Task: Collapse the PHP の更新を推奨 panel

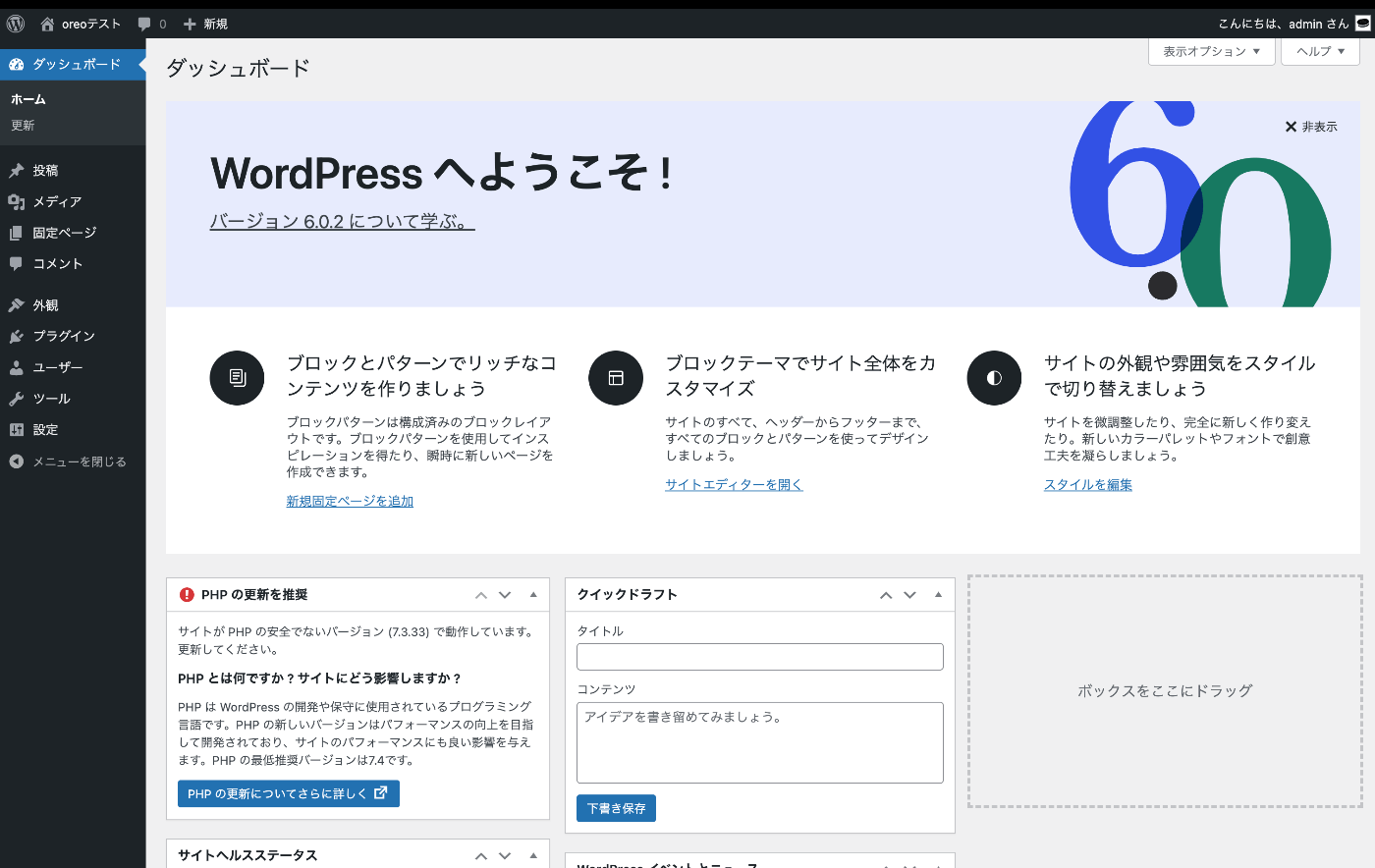Action: [533, 595]
